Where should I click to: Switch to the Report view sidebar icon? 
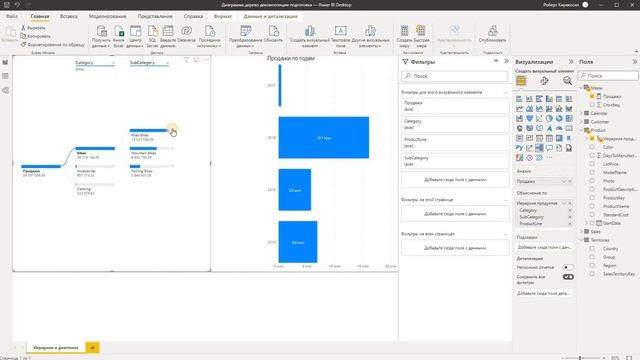pyautogui.click(x=5, y=62)
